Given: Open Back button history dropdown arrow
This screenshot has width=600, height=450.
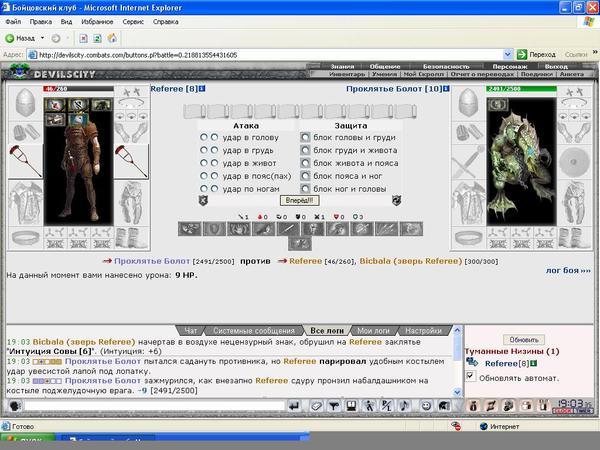Looking at the screenshot, I should pos(42,38).
